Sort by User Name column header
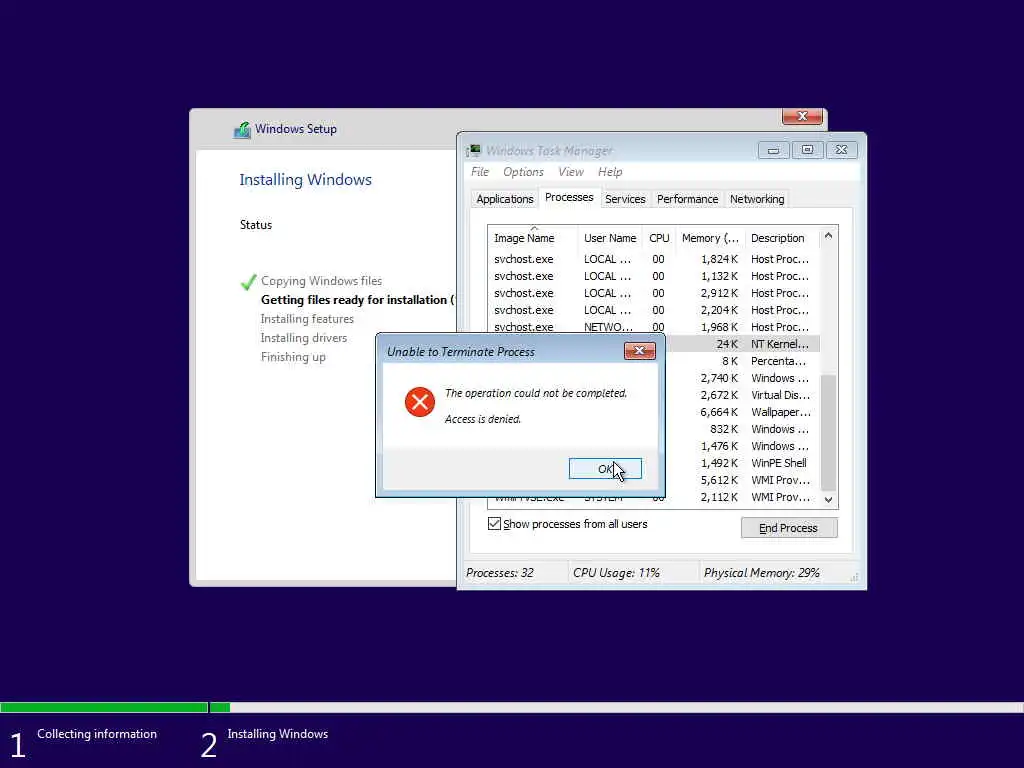1024x768 pixels. (610, 238)
